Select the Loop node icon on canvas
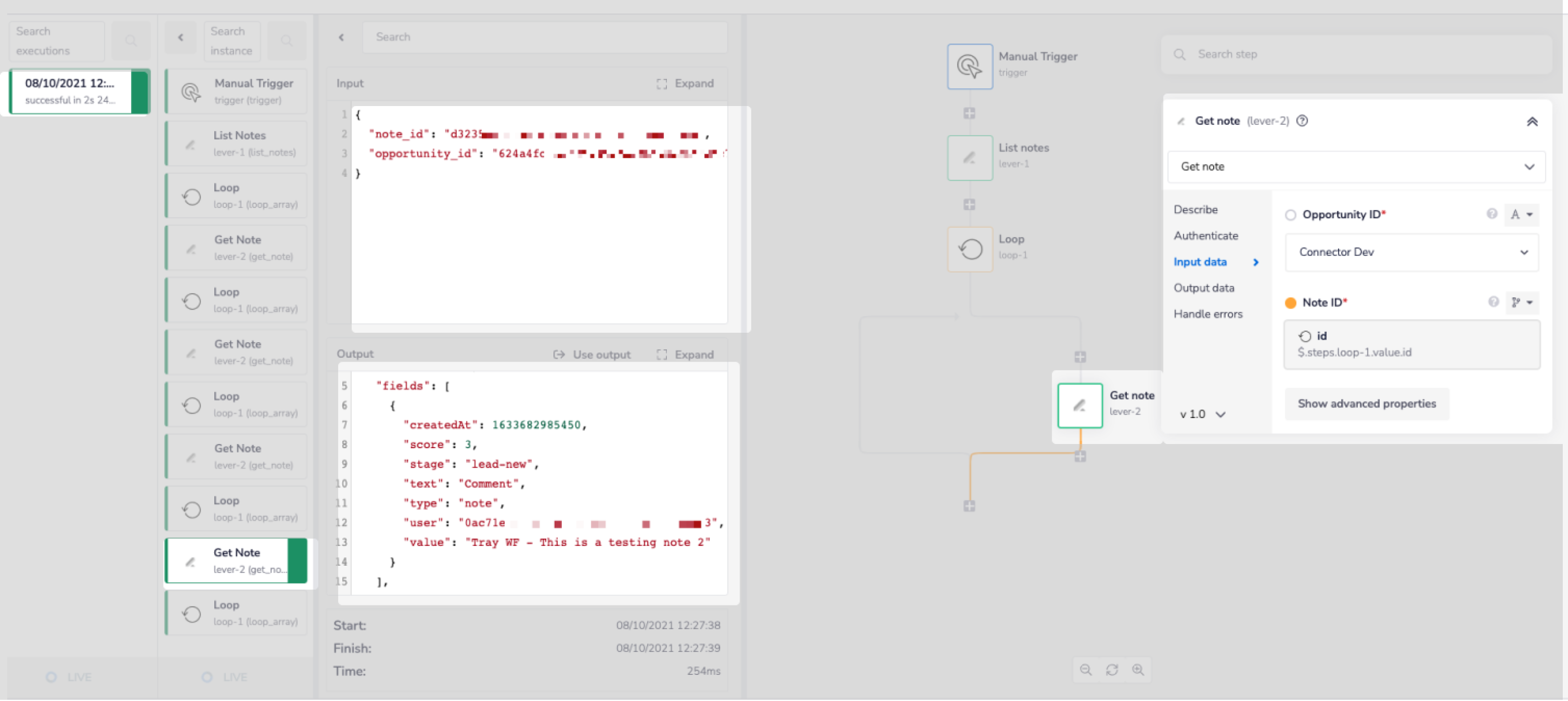The width and height of the screenshot is (1568, 701). click(969, 249)
